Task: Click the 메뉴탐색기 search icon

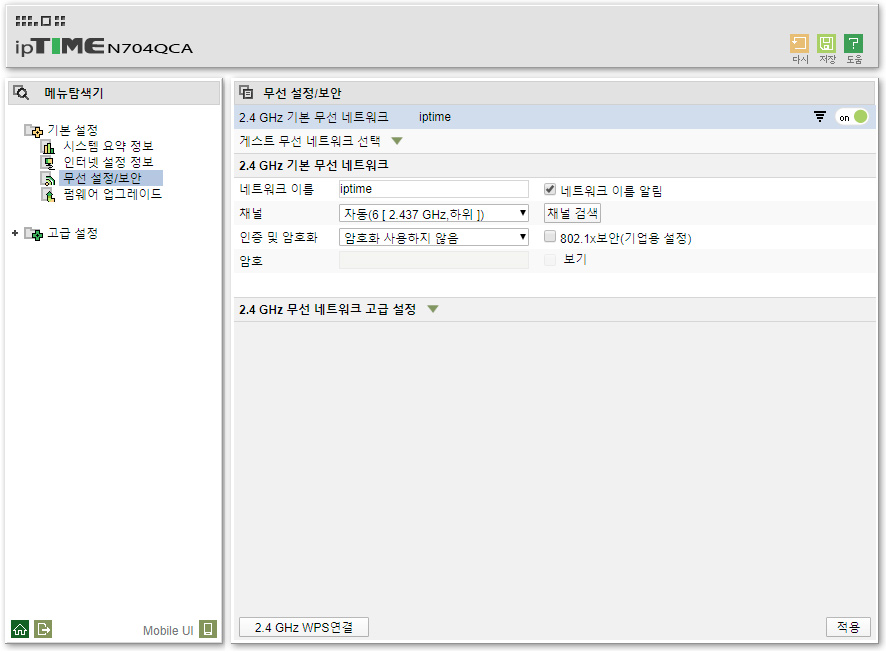Action: pos(21,93)
